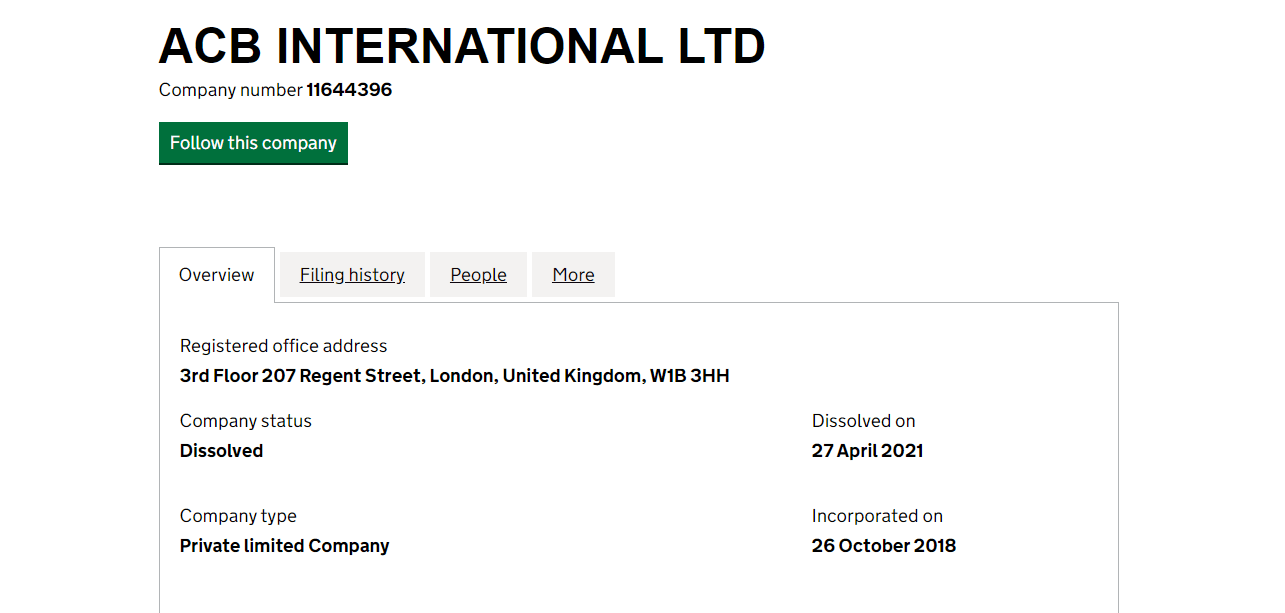Screen dimensions: 1285x613
Task: Click the 'Registered office address' label
Action: pos(283,346)
